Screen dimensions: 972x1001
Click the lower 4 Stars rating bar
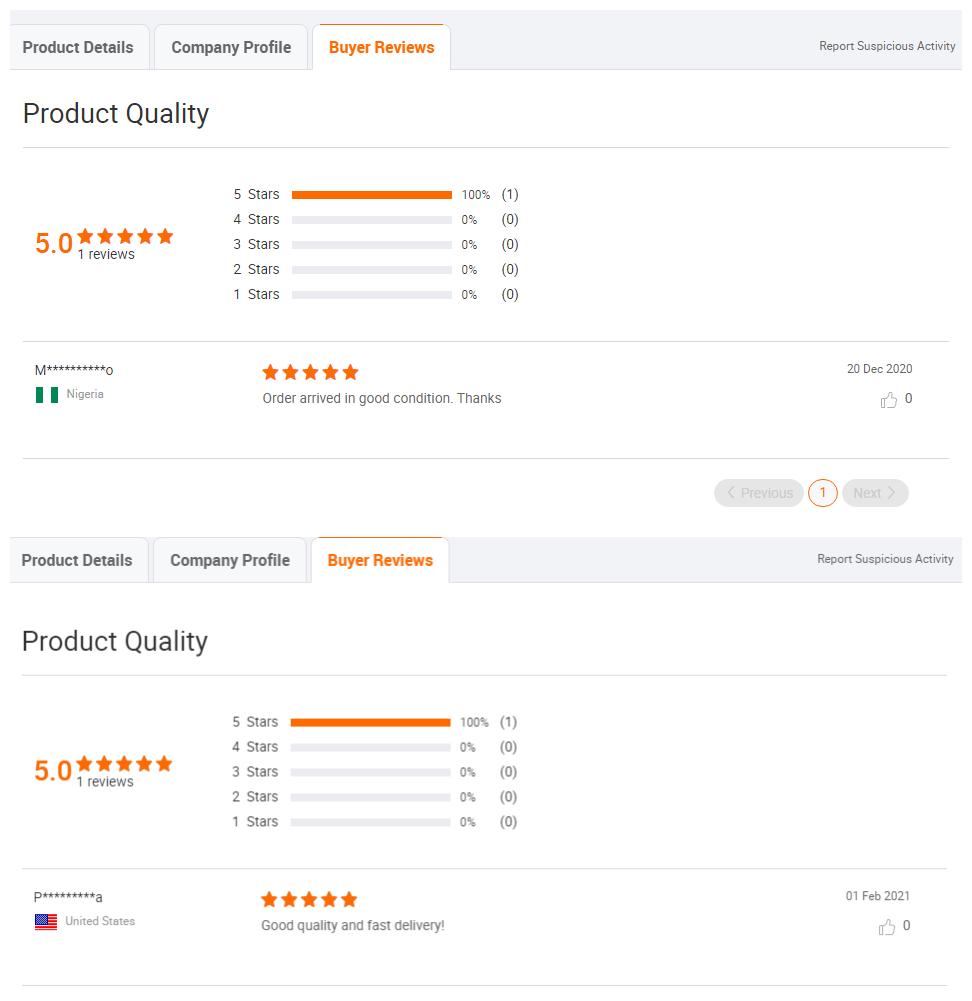coord(370,747)
